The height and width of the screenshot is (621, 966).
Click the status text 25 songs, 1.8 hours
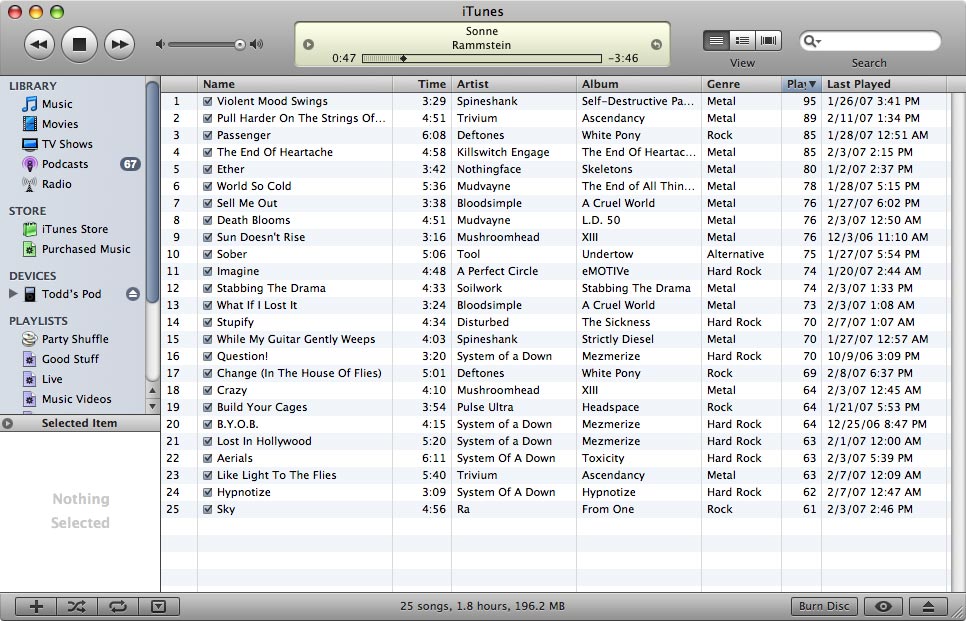[482, 606]
